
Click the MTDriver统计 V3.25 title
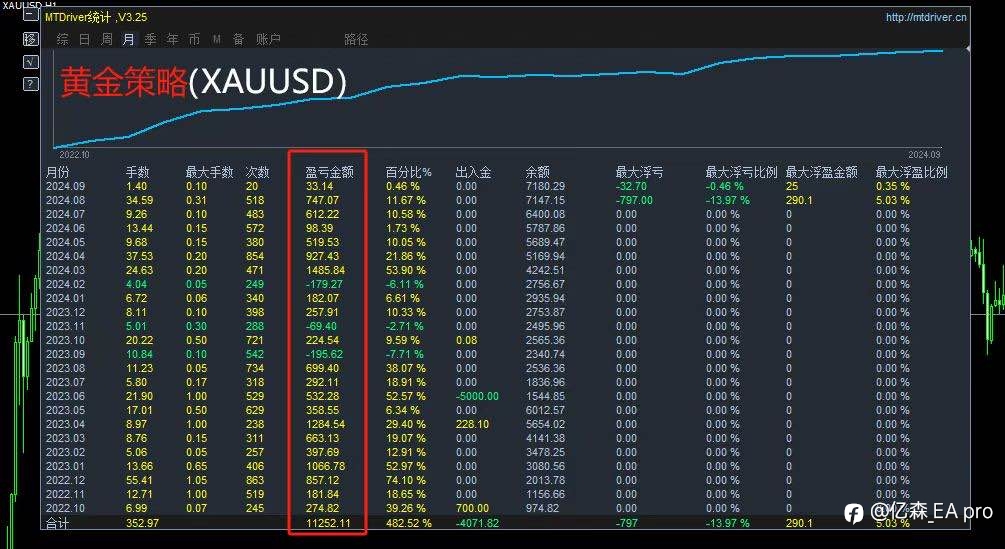pos(96,18)
